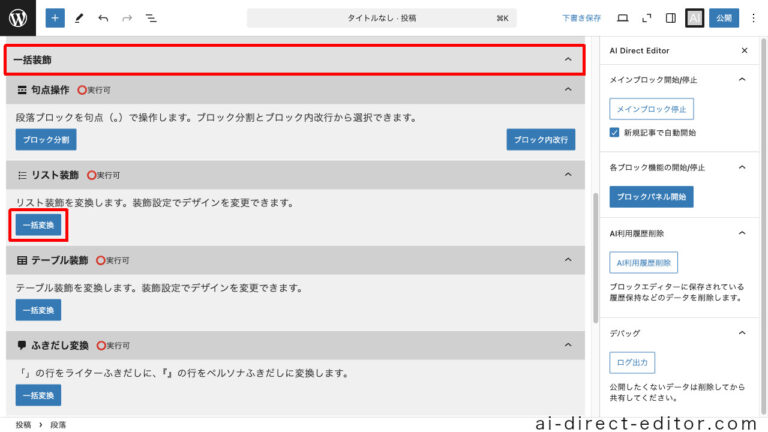The image size is (768, 432).
Task: Click the 実行可 status next to 句点操作
Action: tap(94, 90)
